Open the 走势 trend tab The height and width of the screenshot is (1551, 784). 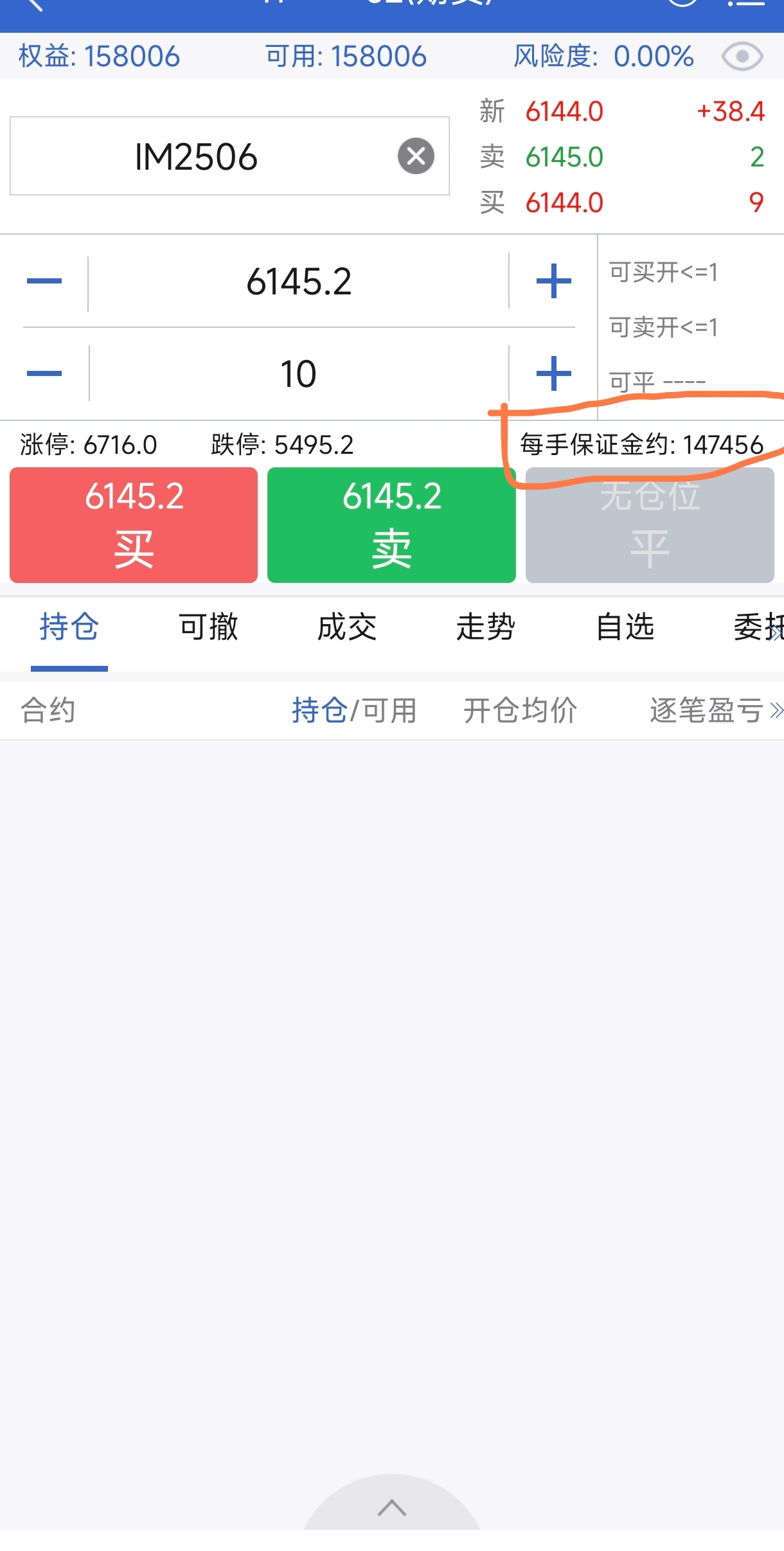[x=486, y=627]
